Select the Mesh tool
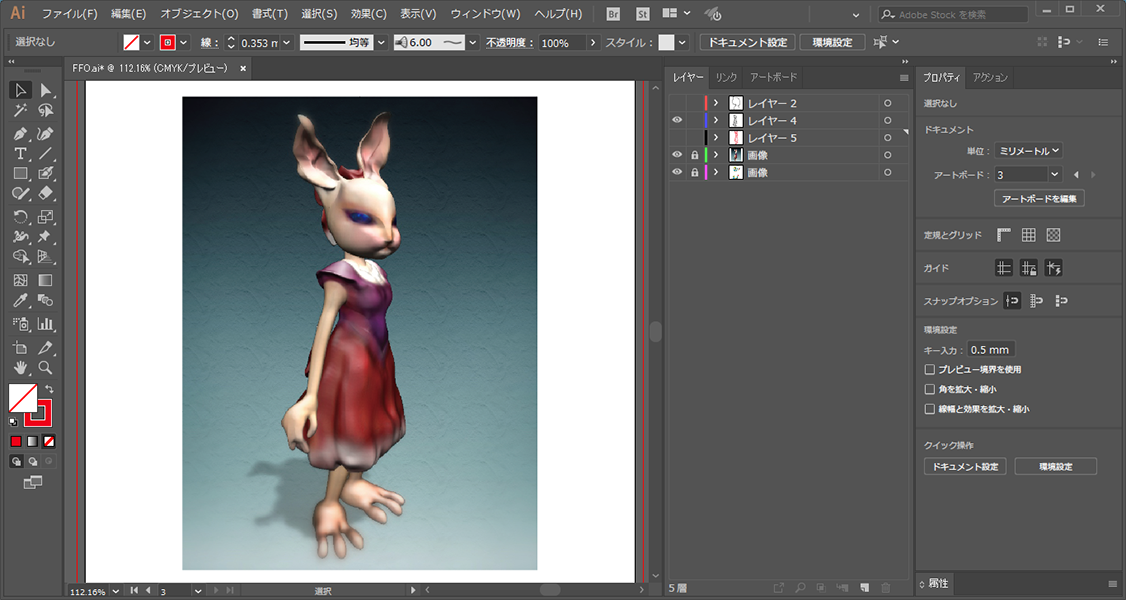The height and width of the screenshot is (600, 1126). tap(20, 280)
